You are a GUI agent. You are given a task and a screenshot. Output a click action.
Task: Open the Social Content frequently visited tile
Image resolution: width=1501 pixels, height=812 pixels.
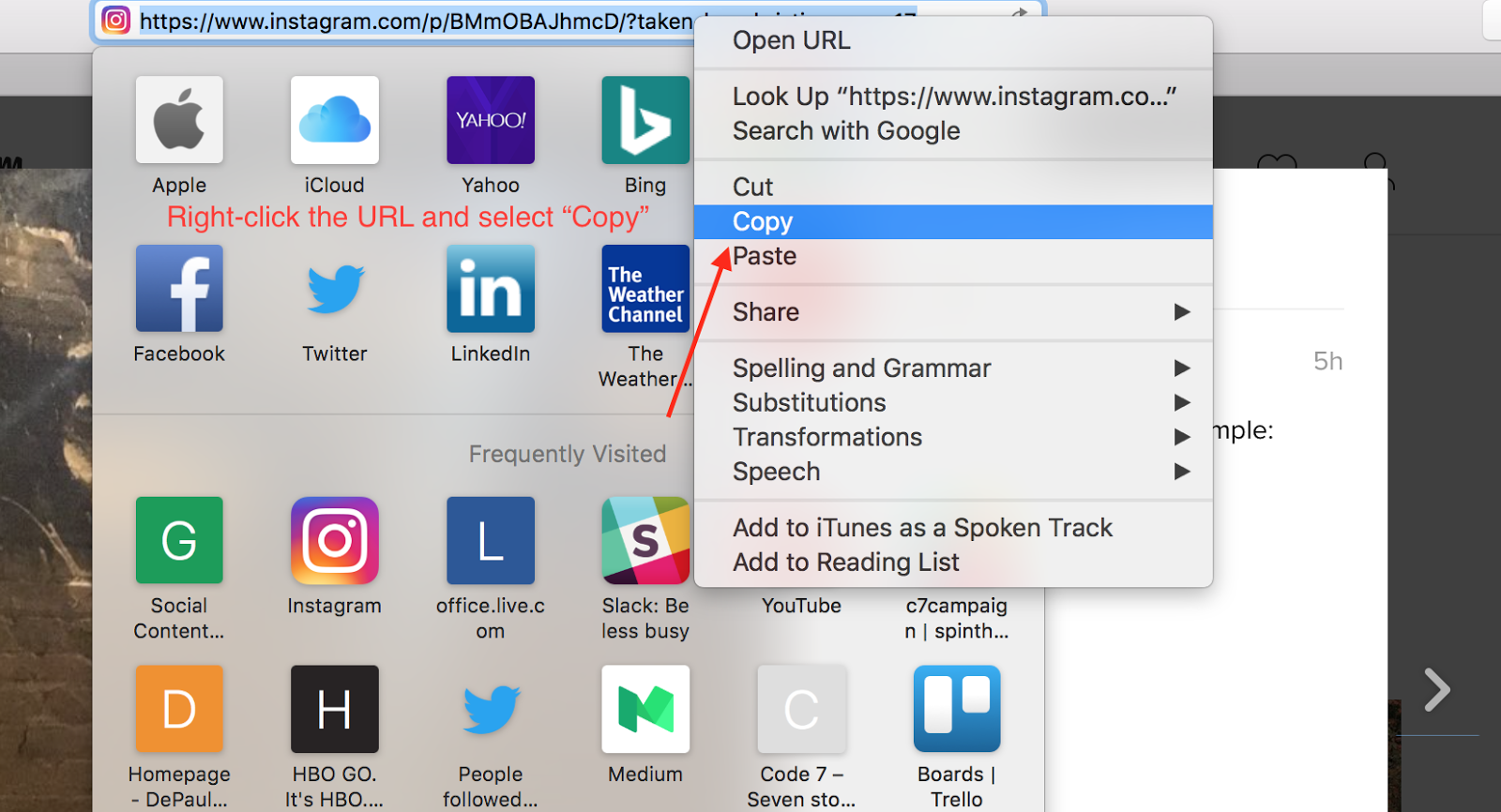click(x=179, y=540)
